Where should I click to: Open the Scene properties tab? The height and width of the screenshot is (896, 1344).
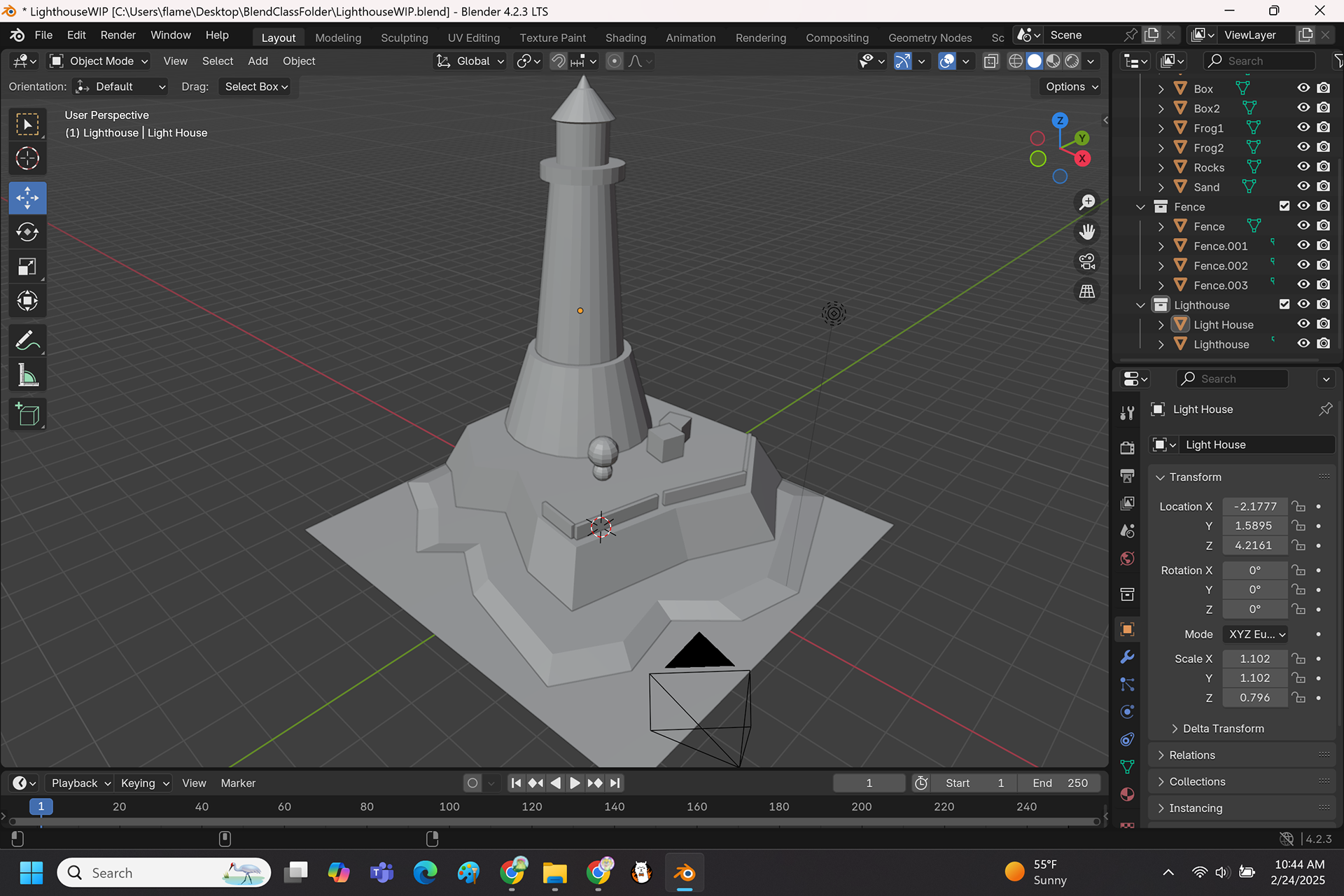point(1127,531)
